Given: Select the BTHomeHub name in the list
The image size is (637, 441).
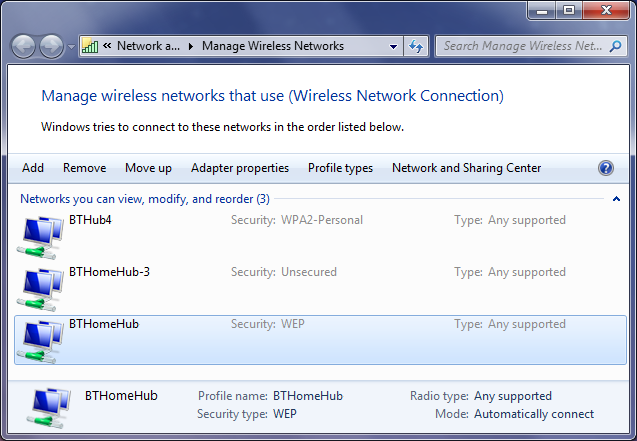Looking at the screenshot, I should click(104, 324).
